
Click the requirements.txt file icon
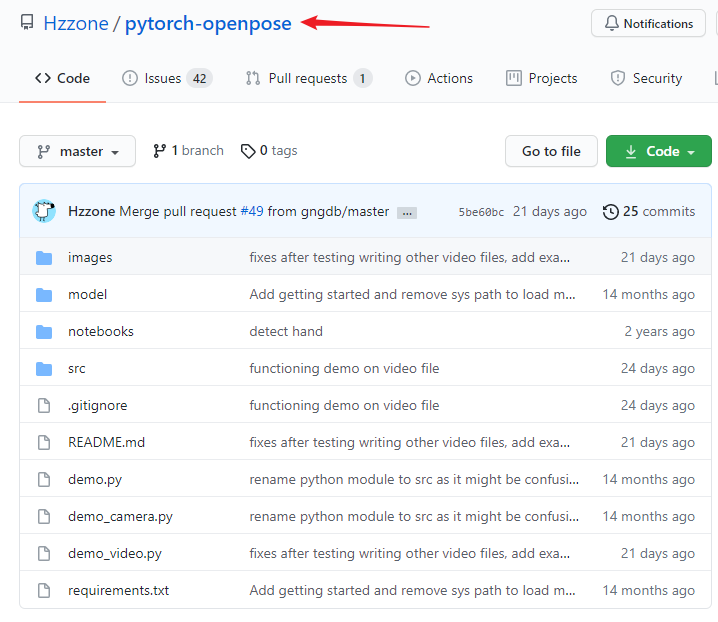[44, 591]
